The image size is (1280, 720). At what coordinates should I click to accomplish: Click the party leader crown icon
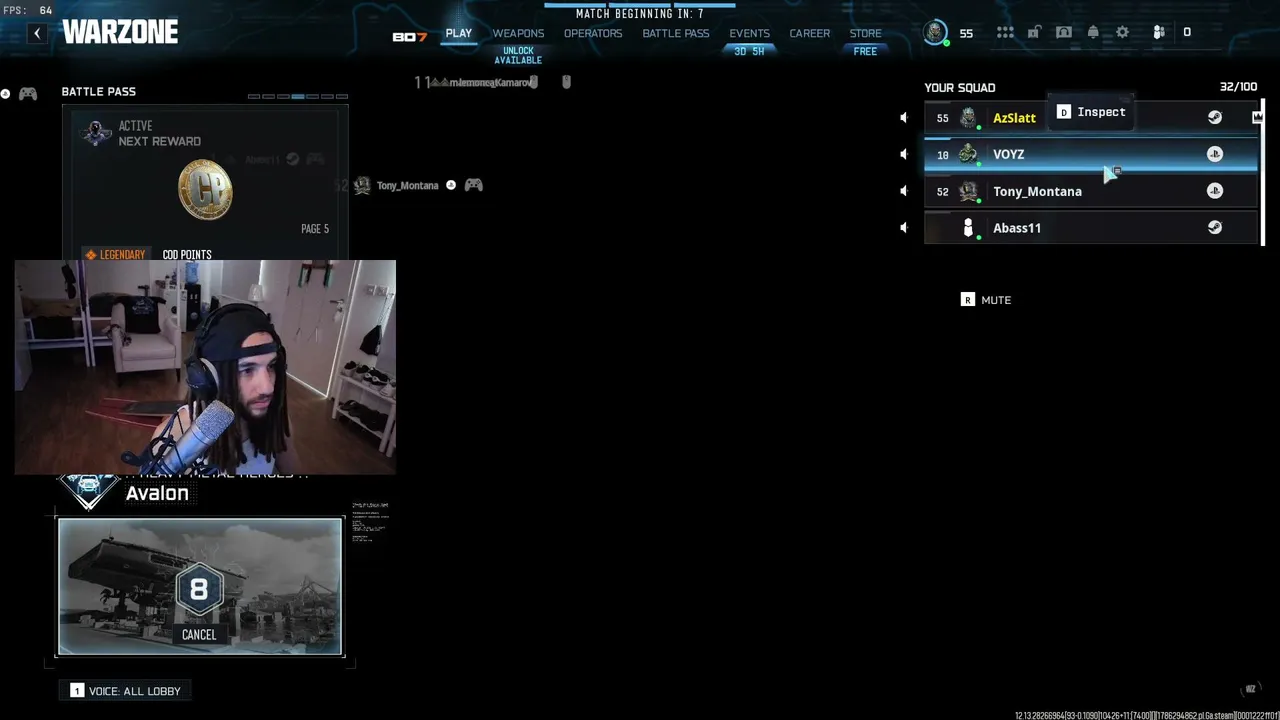[x=1257, y=118]
